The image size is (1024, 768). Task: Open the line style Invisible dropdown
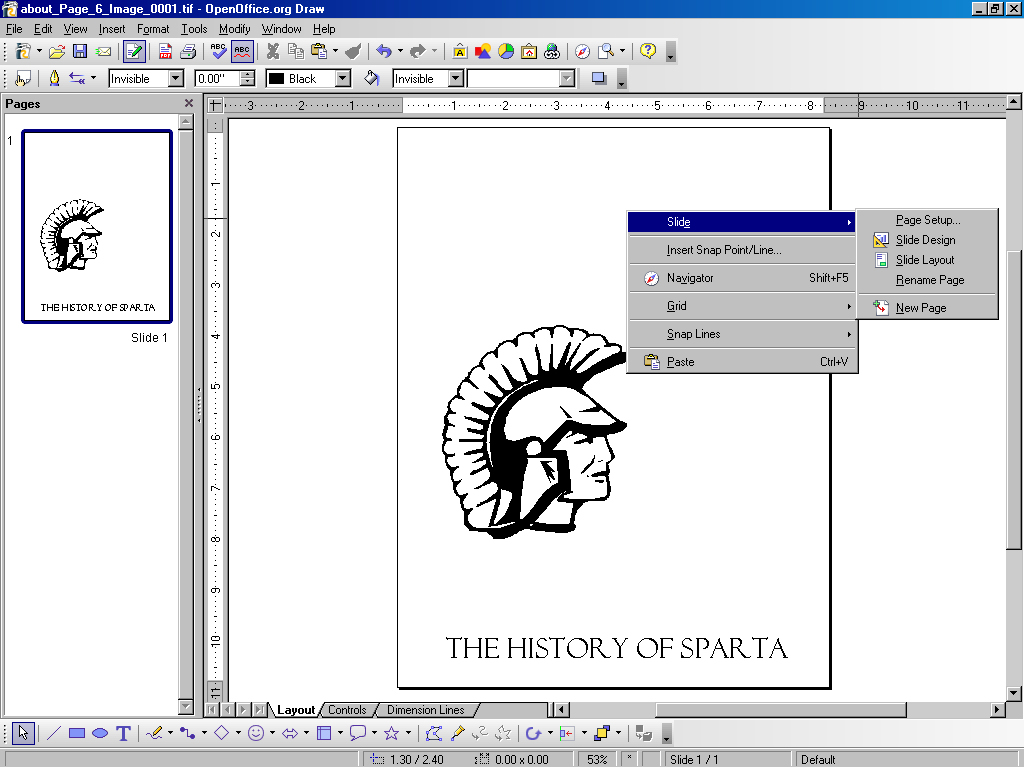(x=176, y=78)
